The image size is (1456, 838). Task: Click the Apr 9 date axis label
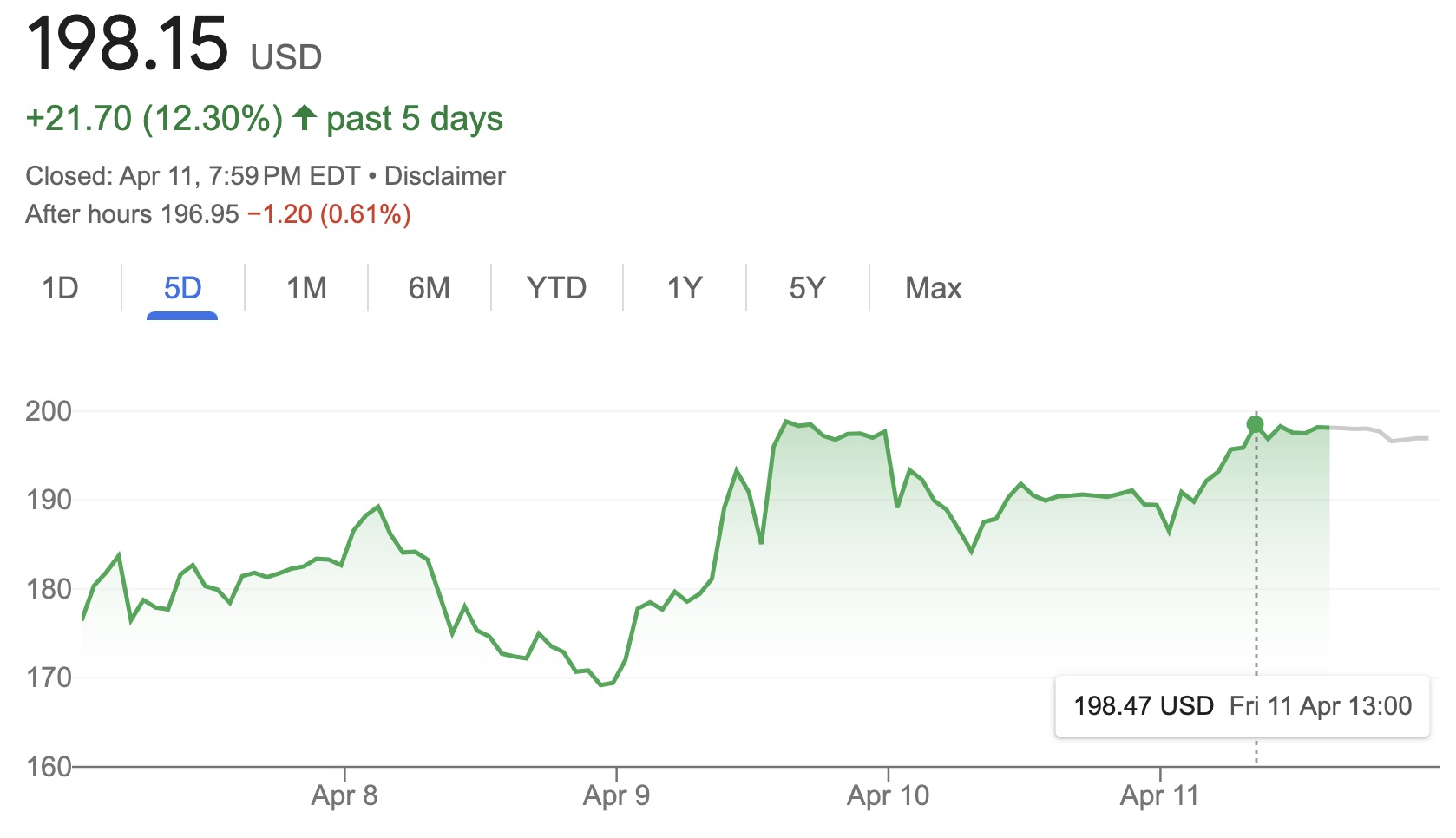pos(616,795)
